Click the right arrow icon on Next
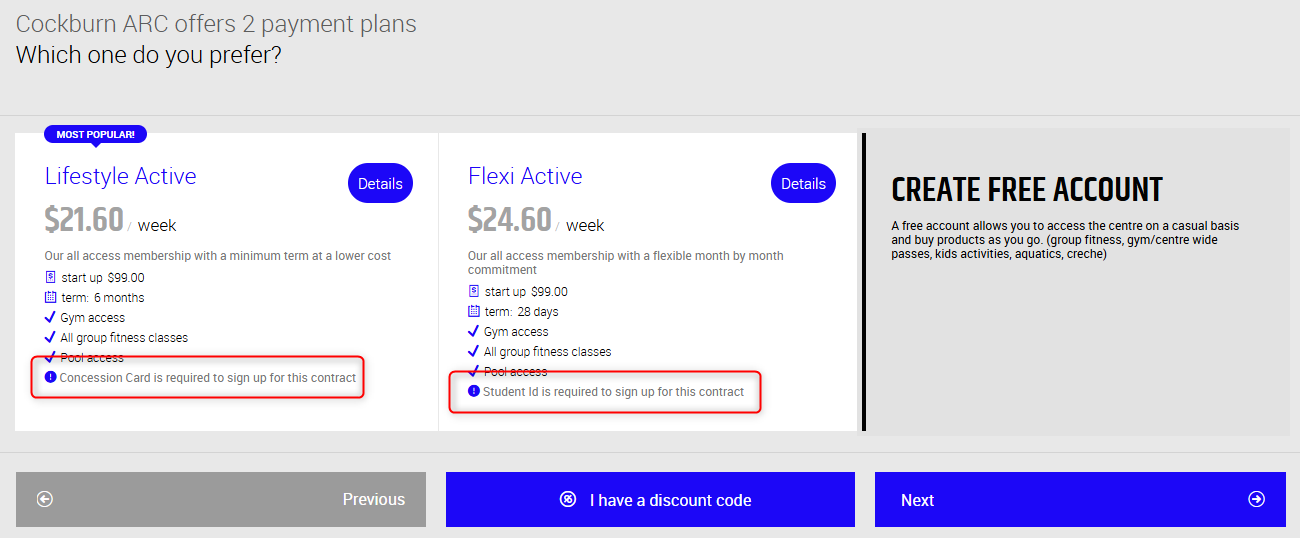 [1256, 499]
